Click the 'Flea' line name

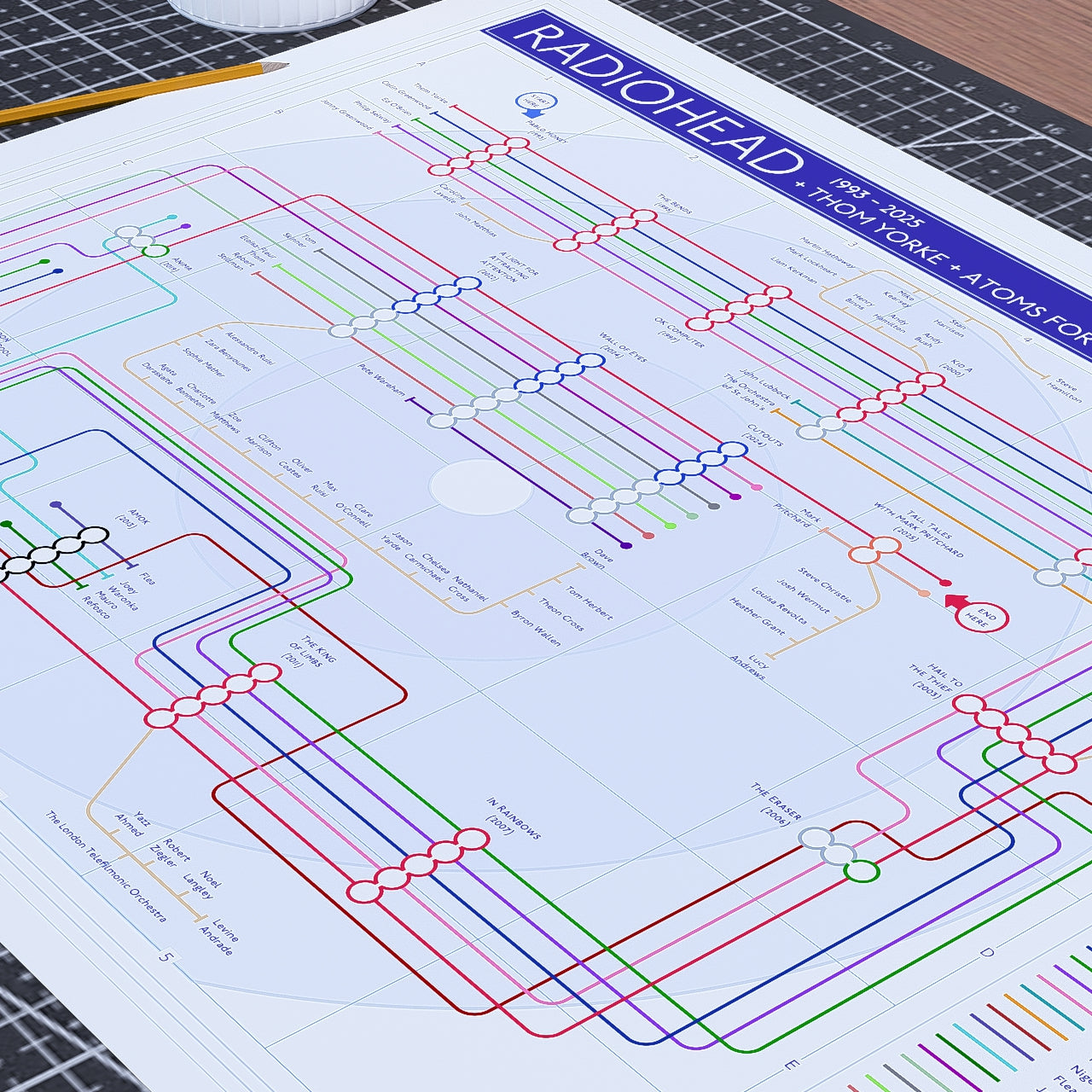(148, 578)
